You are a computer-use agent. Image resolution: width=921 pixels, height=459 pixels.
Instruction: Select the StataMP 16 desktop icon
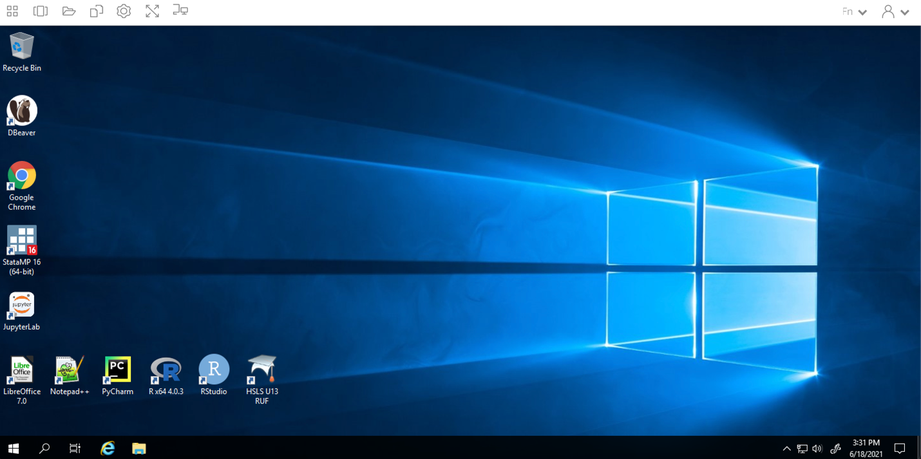pos(21,241)
